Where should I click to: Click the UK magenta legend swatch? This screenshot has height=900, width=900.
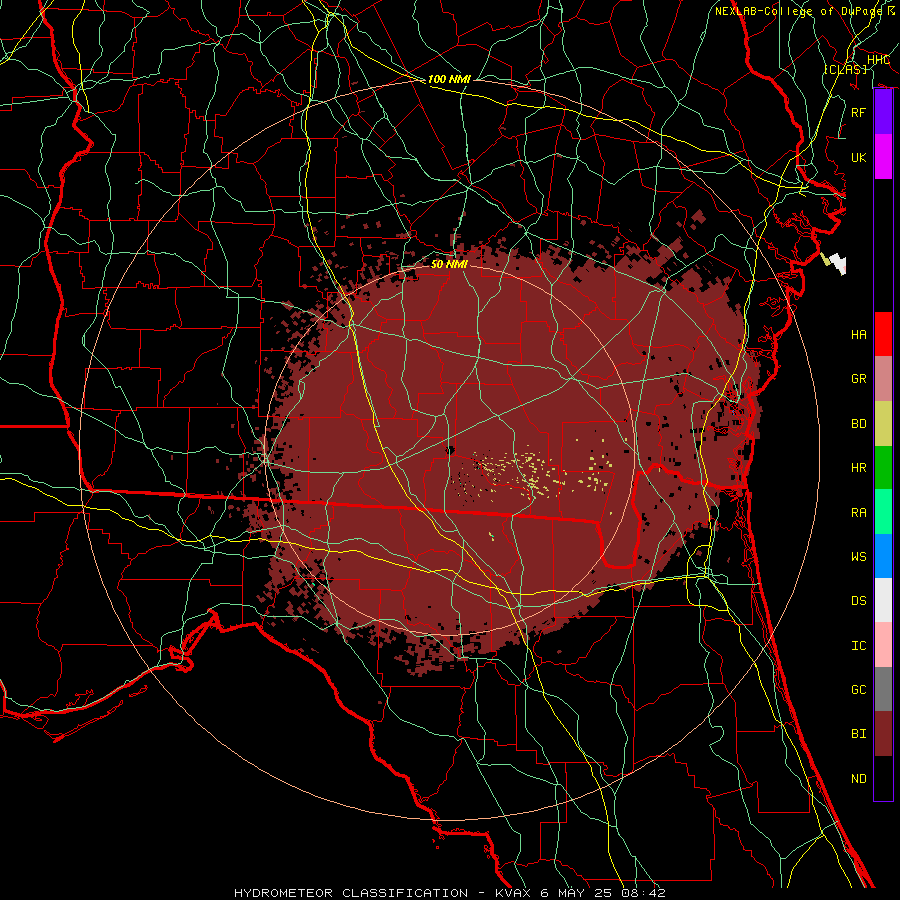883,157
